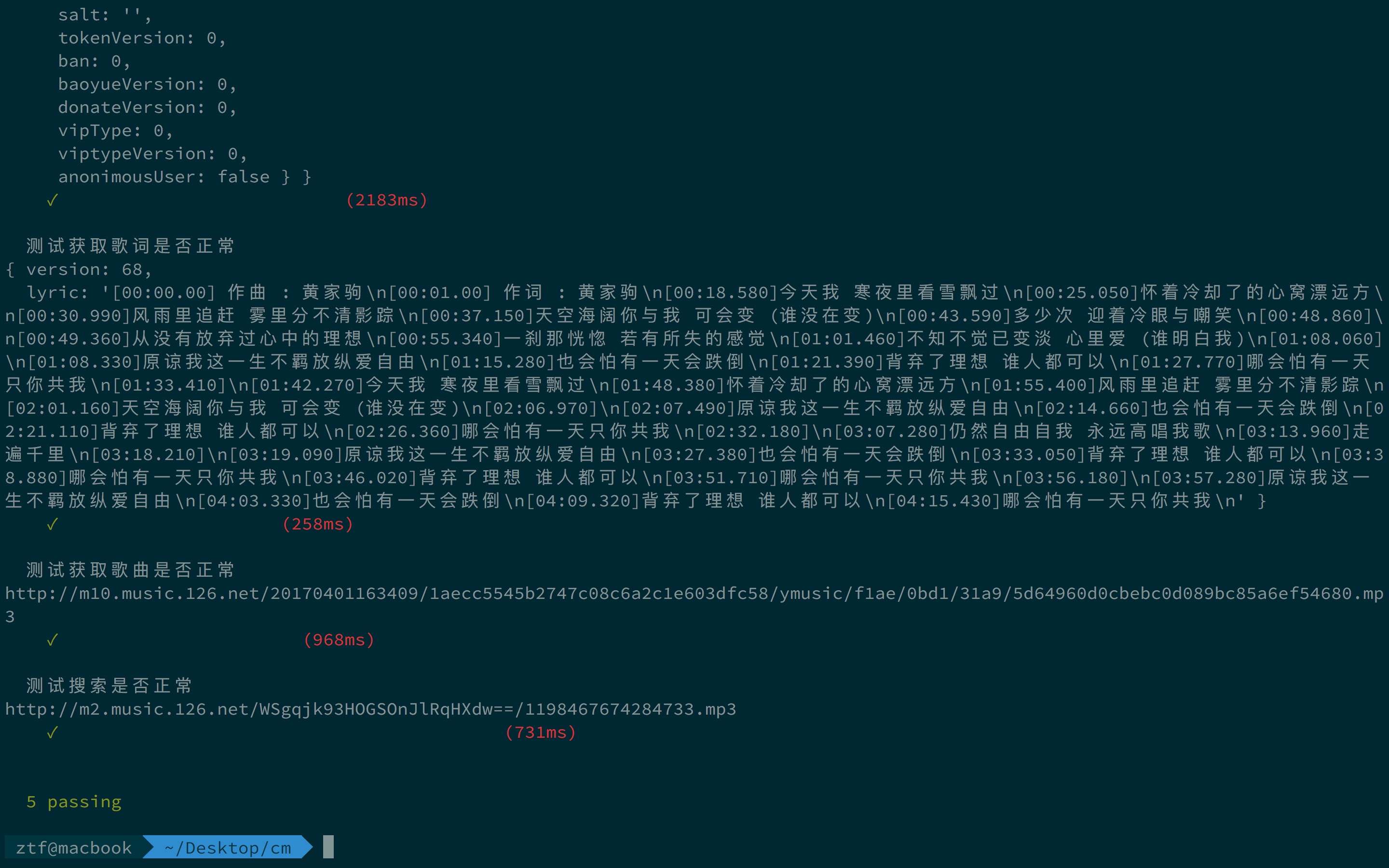
Task: Click the '5 passing' summary text
Action: pyautogui.click(x=74, y=801)
